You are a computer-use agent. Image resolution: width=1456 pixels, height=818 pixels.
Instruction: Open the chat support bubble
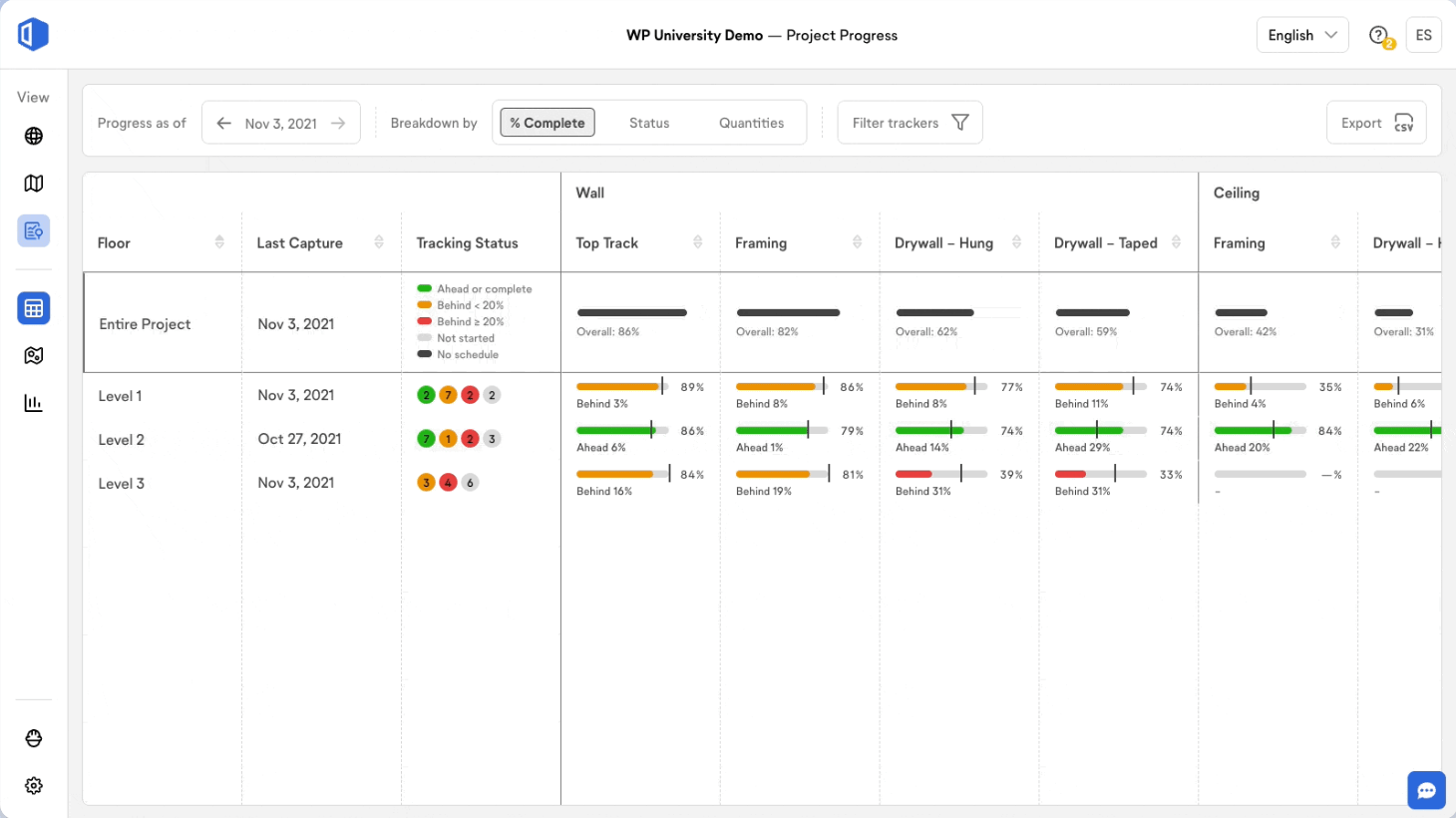(x=1426, y=791)
